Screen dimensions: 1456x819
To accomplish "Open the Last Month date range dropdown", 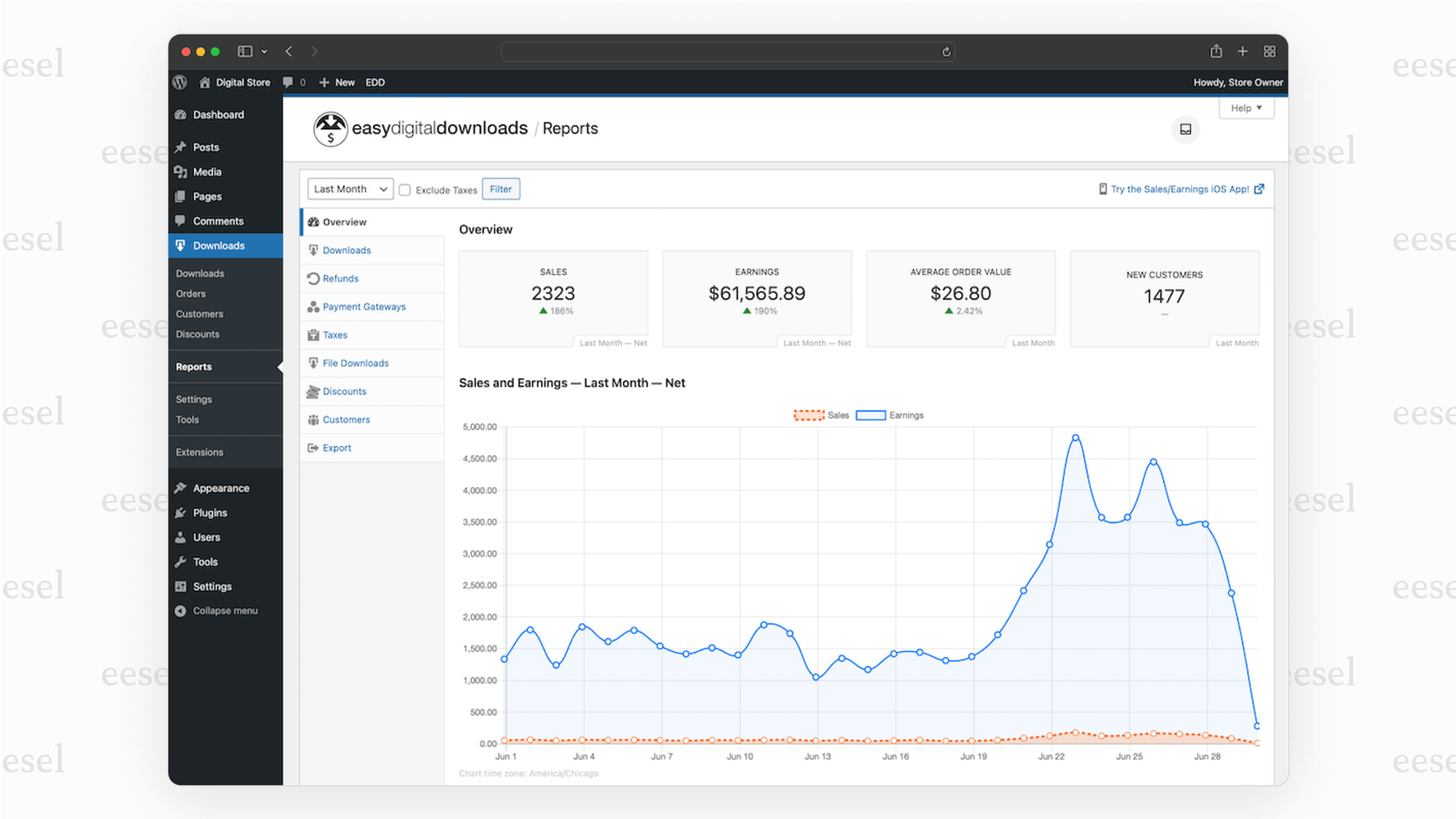I will pos(349,188).
